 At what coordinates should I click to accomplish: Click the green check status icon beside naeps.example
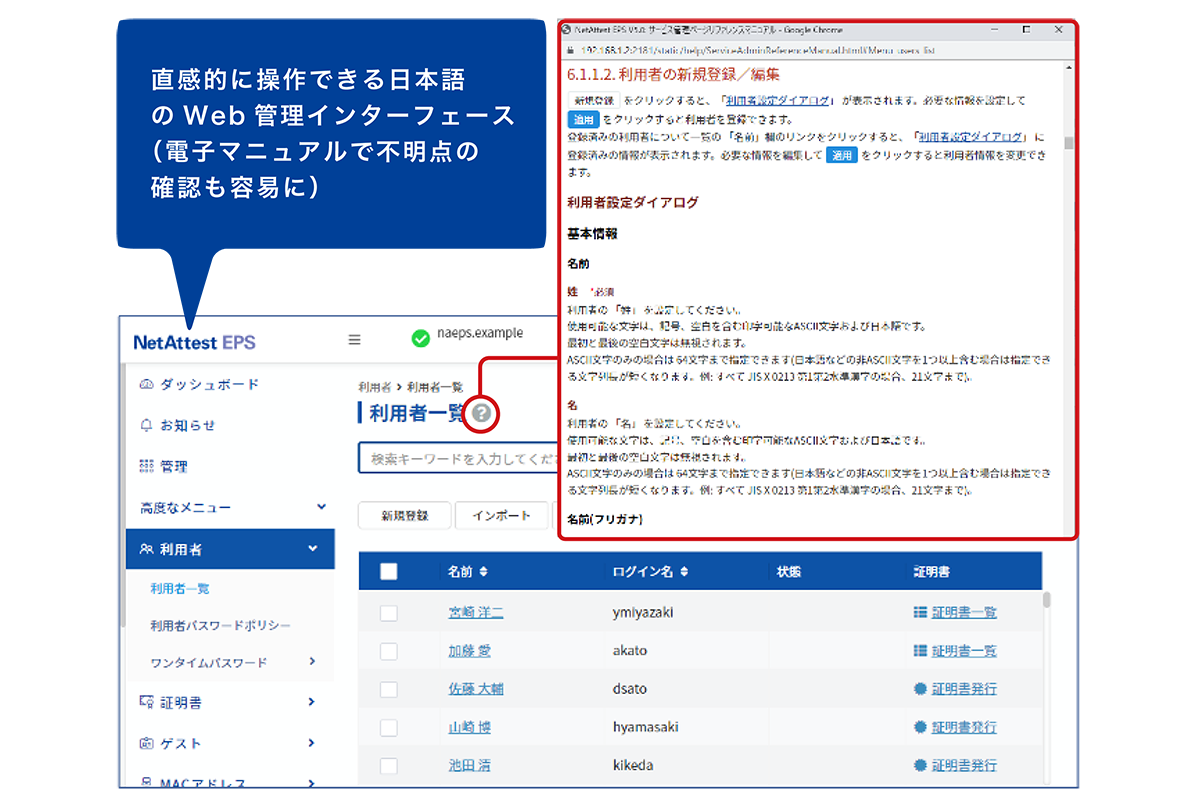coord(420,339)
